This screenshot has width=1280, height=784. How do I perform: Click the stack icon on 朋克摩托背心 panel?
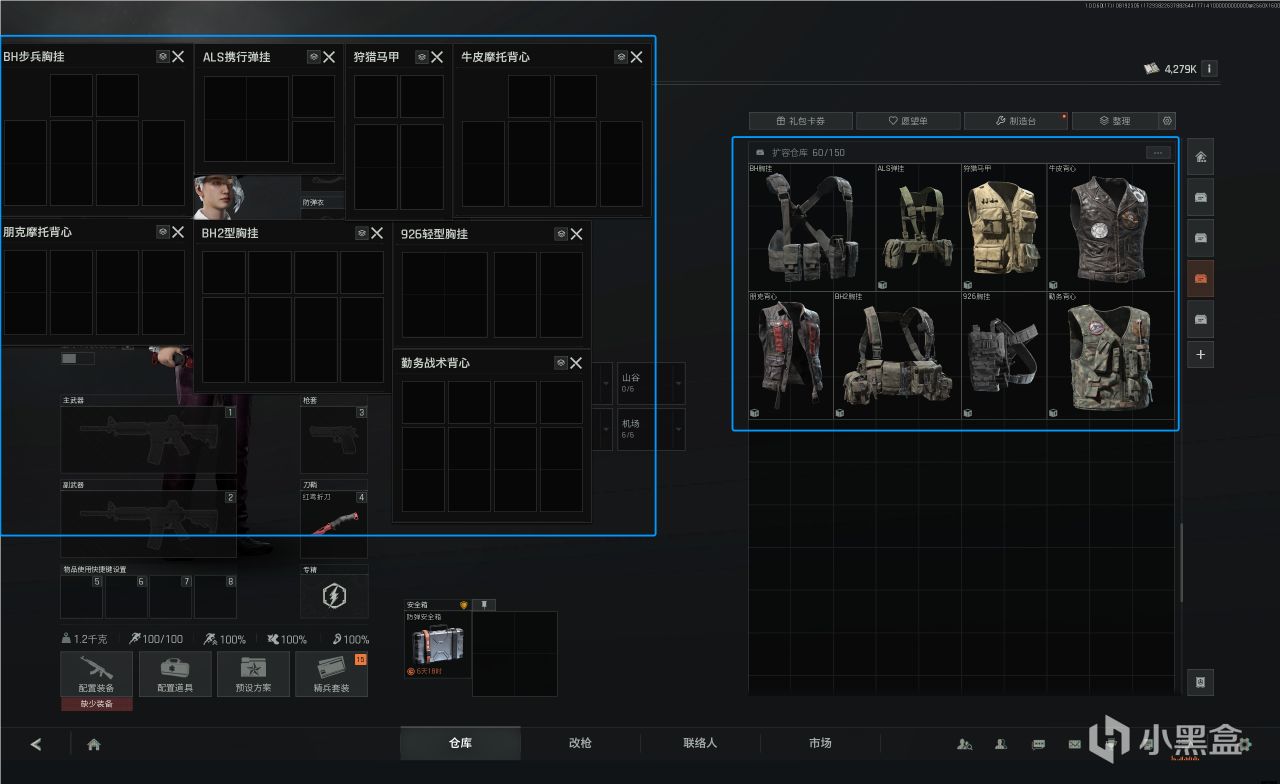163,232
